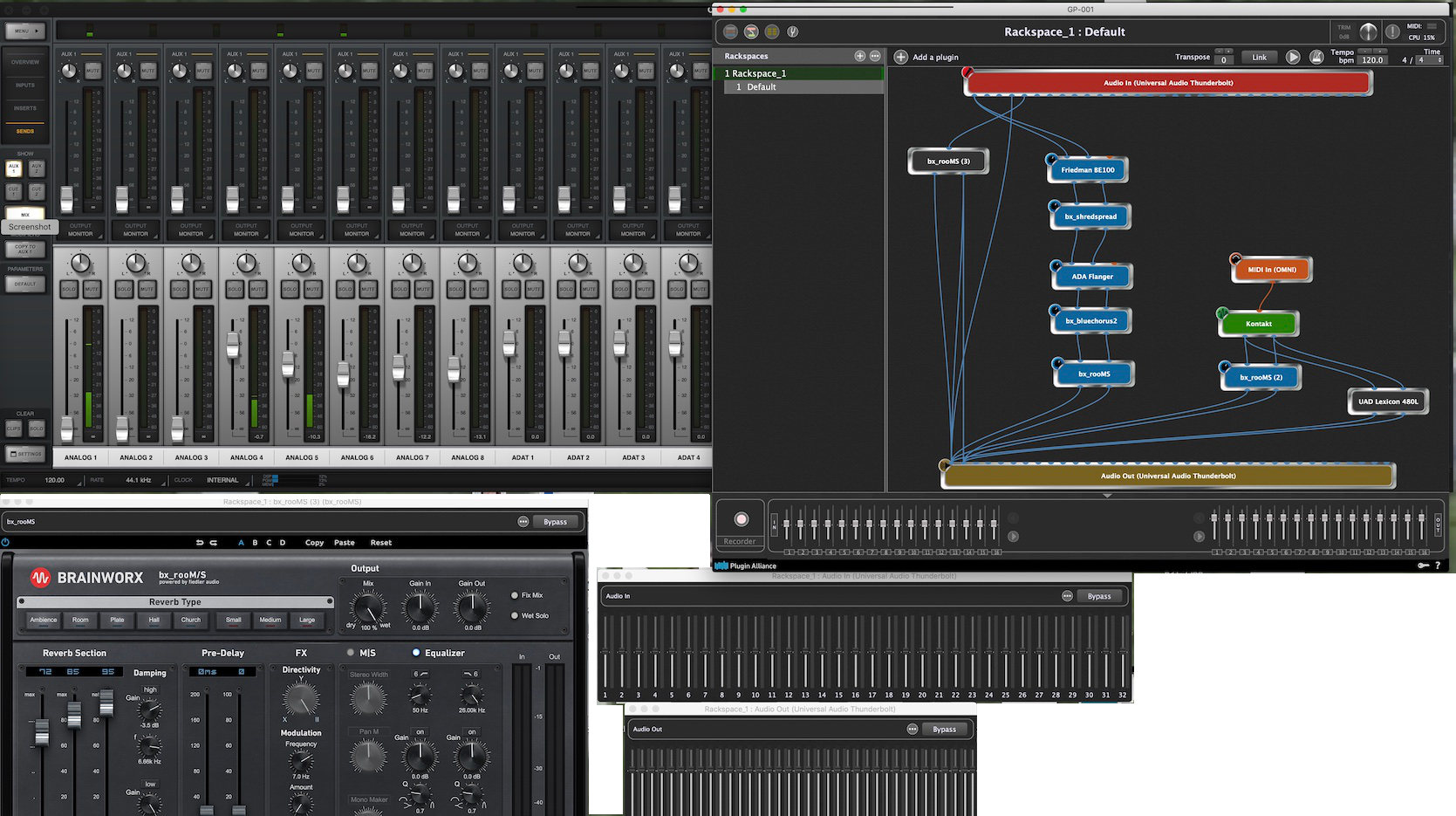Switch console to OVERVIEW view

pyautogui.click(x=25, y=62)
